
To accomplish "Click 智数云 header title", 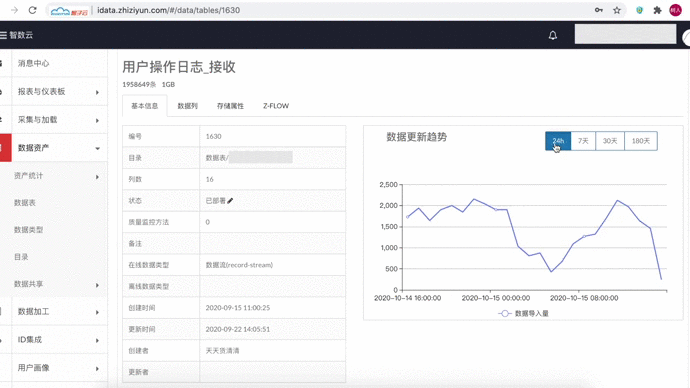I will tap(21, 35).
